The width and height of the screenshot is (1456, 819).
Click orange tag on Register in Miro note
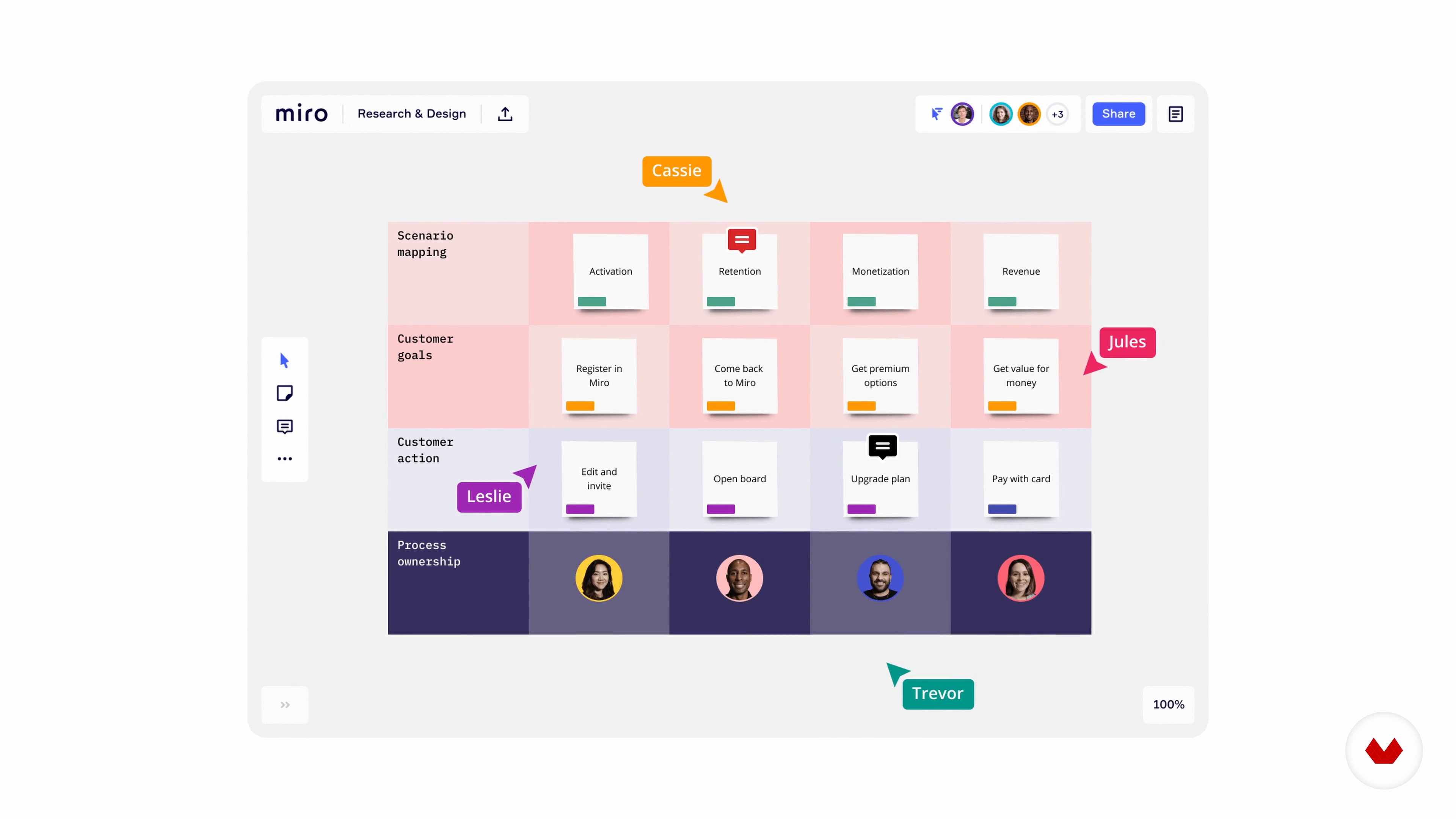coord(580,406)
